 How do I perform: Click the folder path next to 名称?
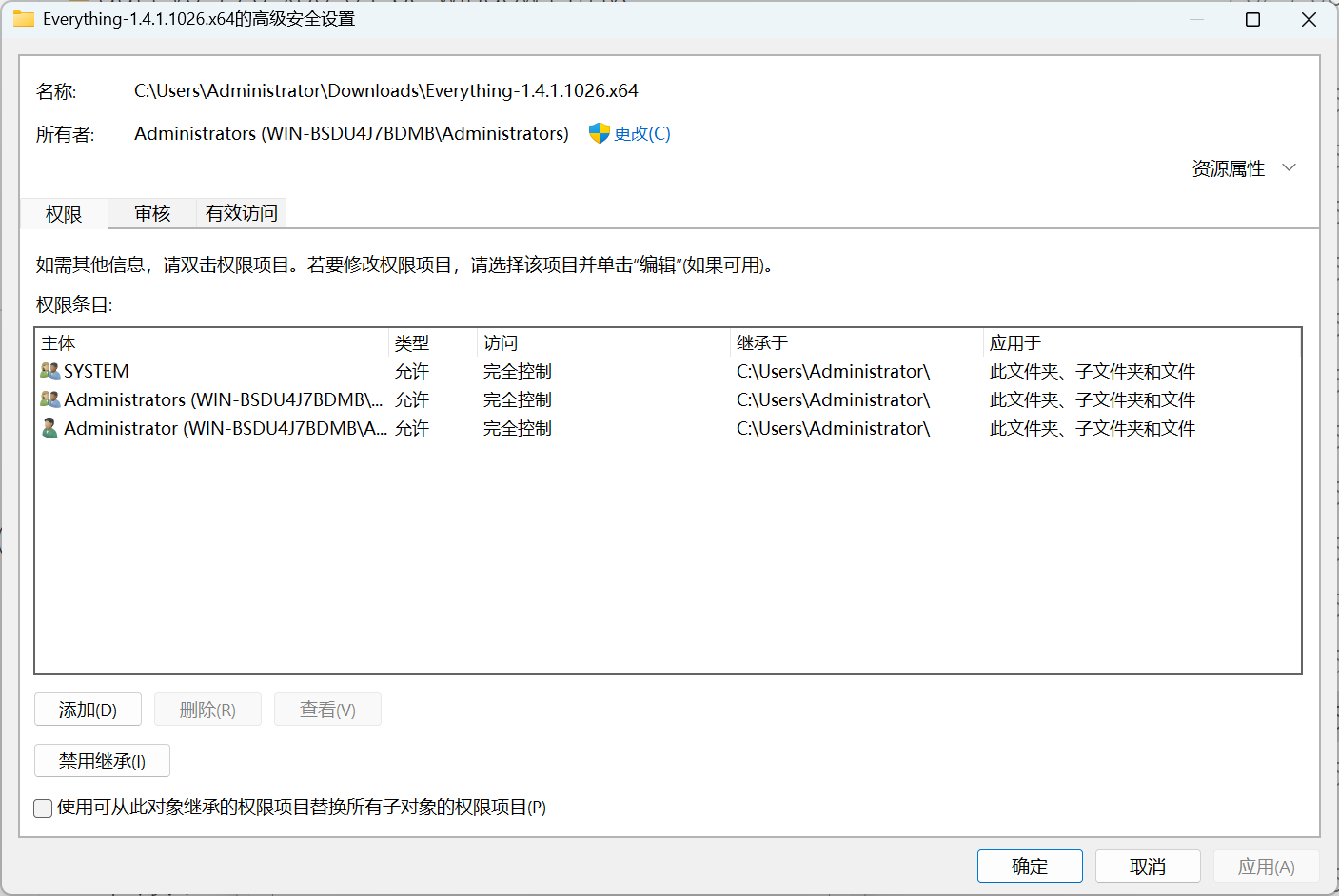[386, 90]
